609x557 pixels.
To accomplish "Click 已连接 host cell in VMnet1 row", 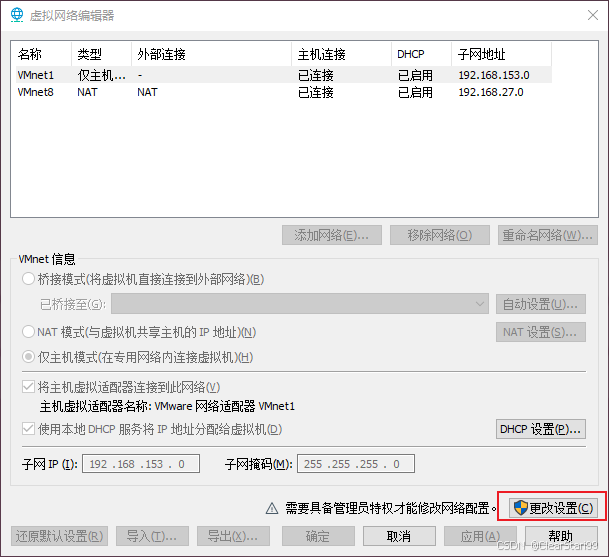I will (x=316, y=75).
